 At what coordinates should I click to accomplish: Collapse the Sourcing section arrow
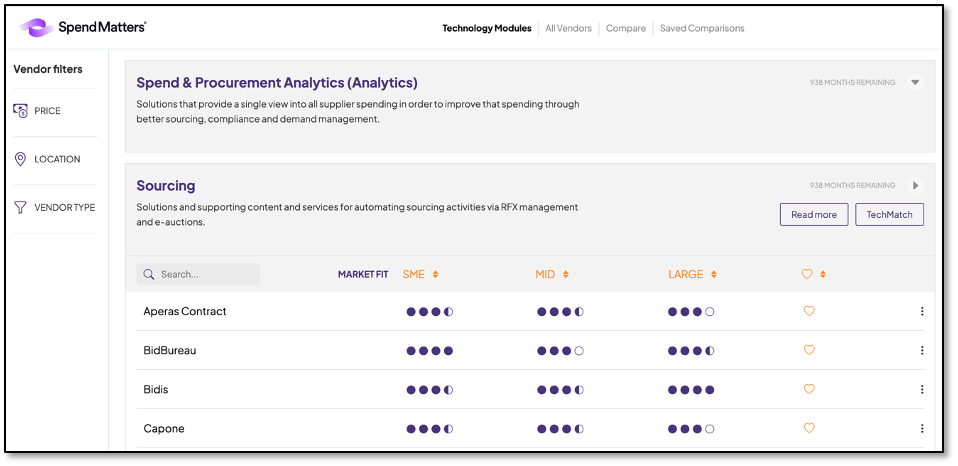click(914, 186)
